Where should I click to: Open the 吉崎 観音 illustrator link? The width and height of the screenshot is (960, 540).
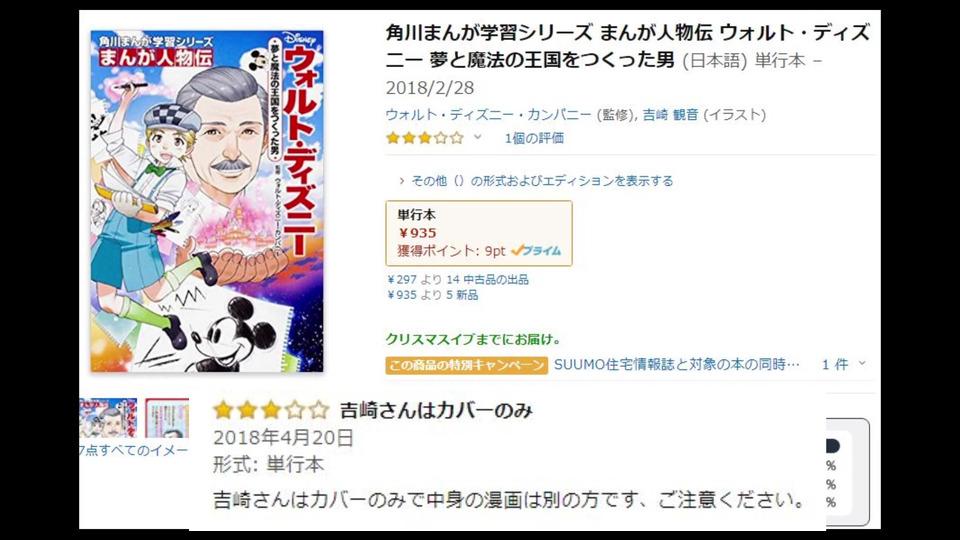[670, 114]
